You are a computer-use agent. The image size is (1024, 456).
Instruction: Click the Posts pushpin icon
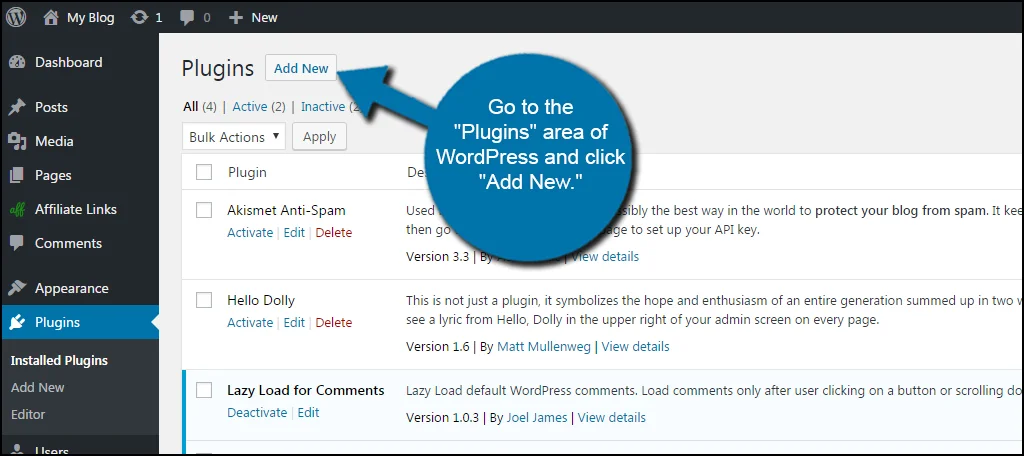pos(17,107)
